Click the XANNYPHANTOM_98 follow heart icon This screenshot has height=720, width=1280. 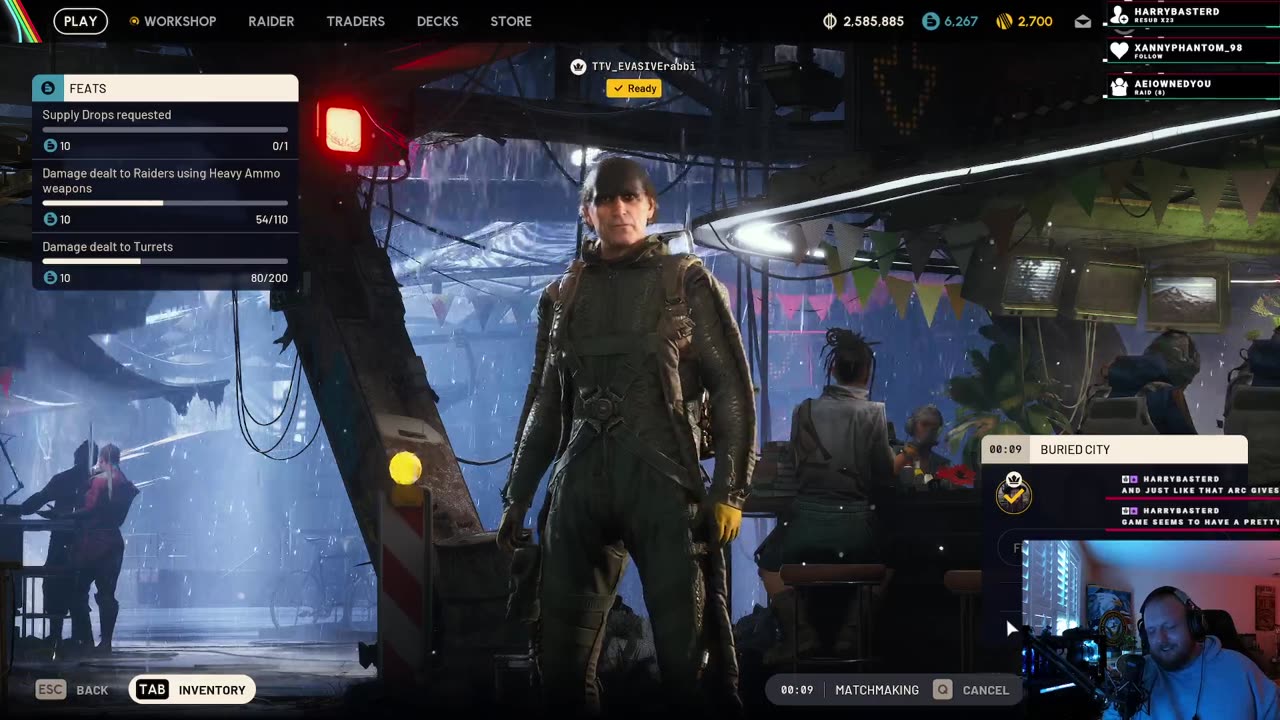point(1120,51)
